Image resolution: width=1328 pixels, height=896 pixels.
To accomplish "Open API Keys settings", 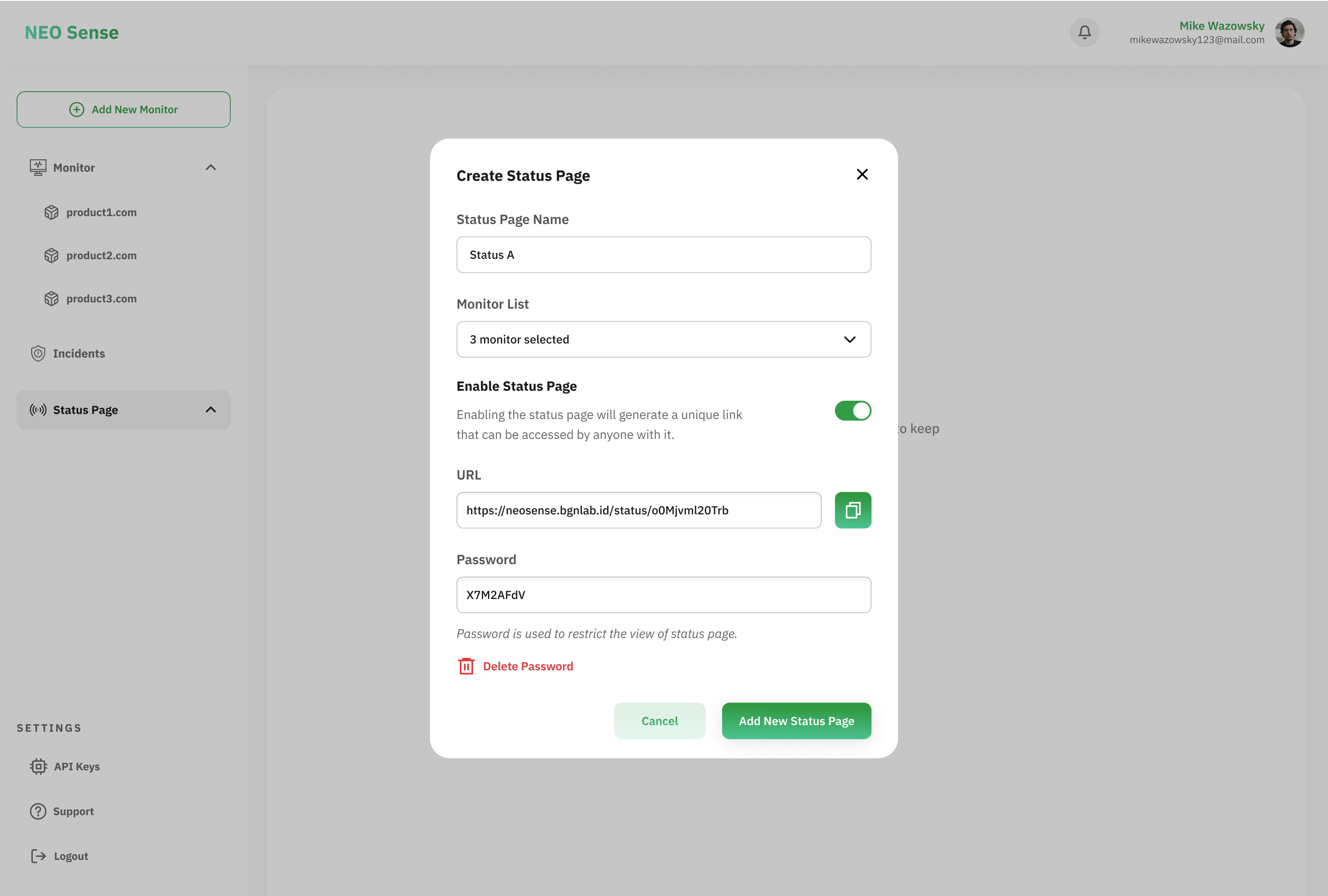I will [x=76, y=766].
